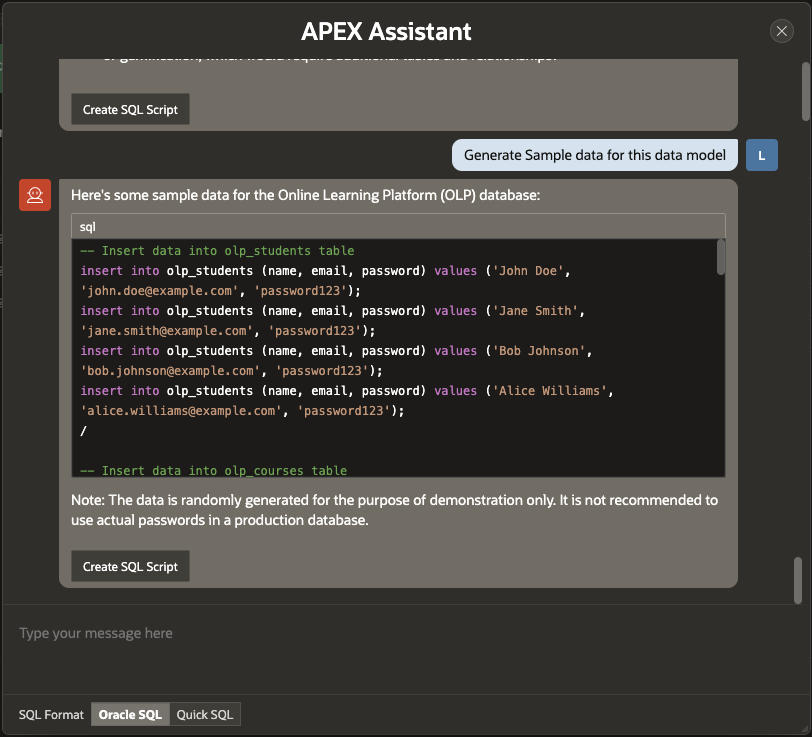Click the SQL Format label

(x=52, y=715)
